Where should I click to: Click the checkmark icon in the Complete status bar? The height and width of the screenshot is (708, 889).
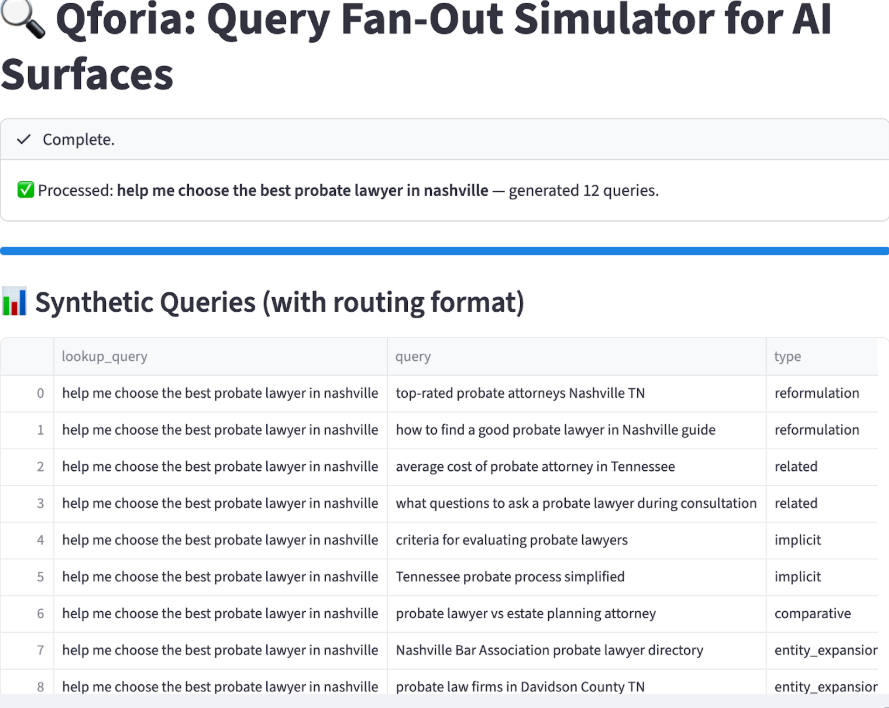coord(25,140)
